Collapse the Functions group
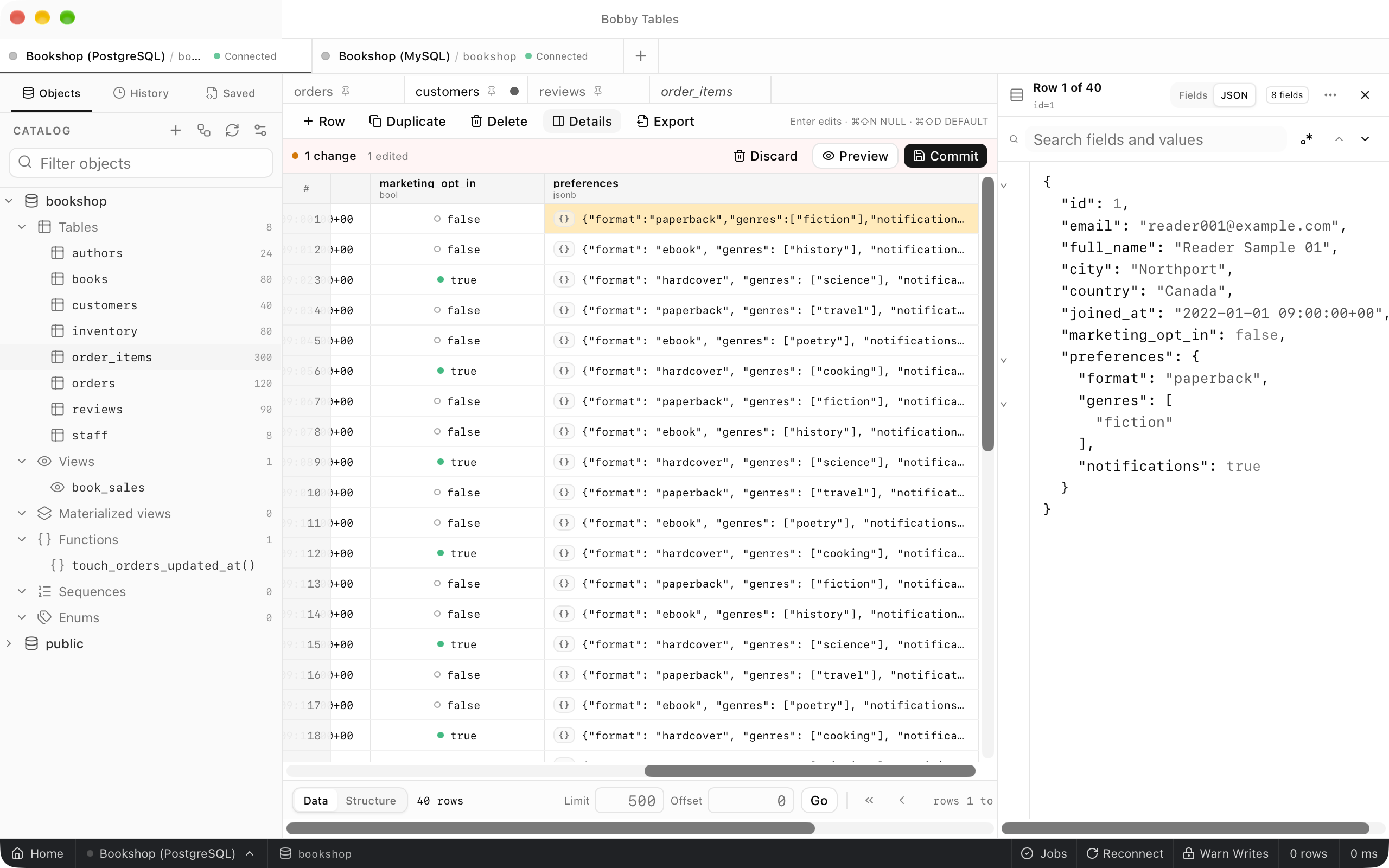Image resolution: width=1389 pixels, height=868 pixels. 22,540
